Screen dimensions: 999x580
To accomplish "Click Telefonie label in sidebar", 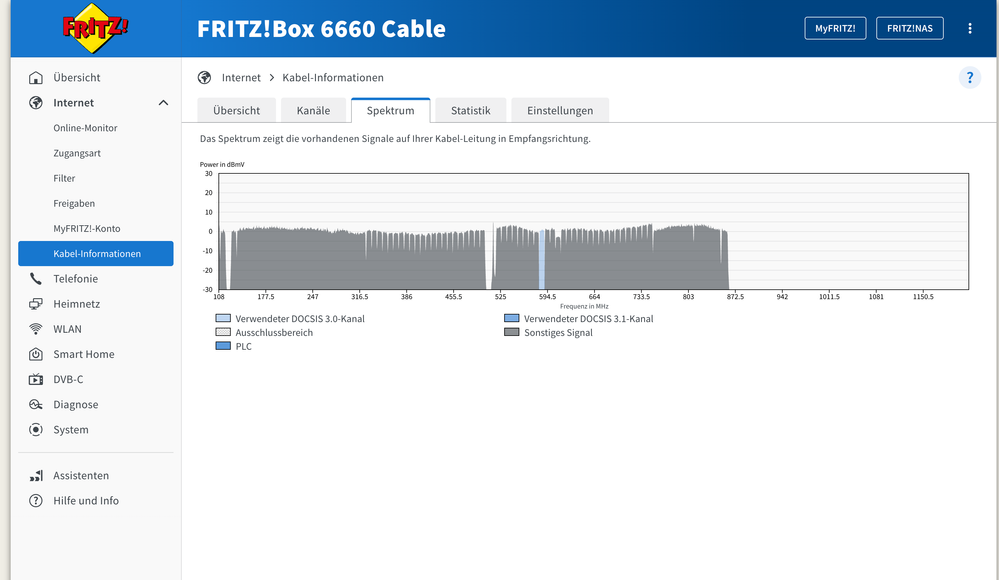I will [x=75, y=279].
